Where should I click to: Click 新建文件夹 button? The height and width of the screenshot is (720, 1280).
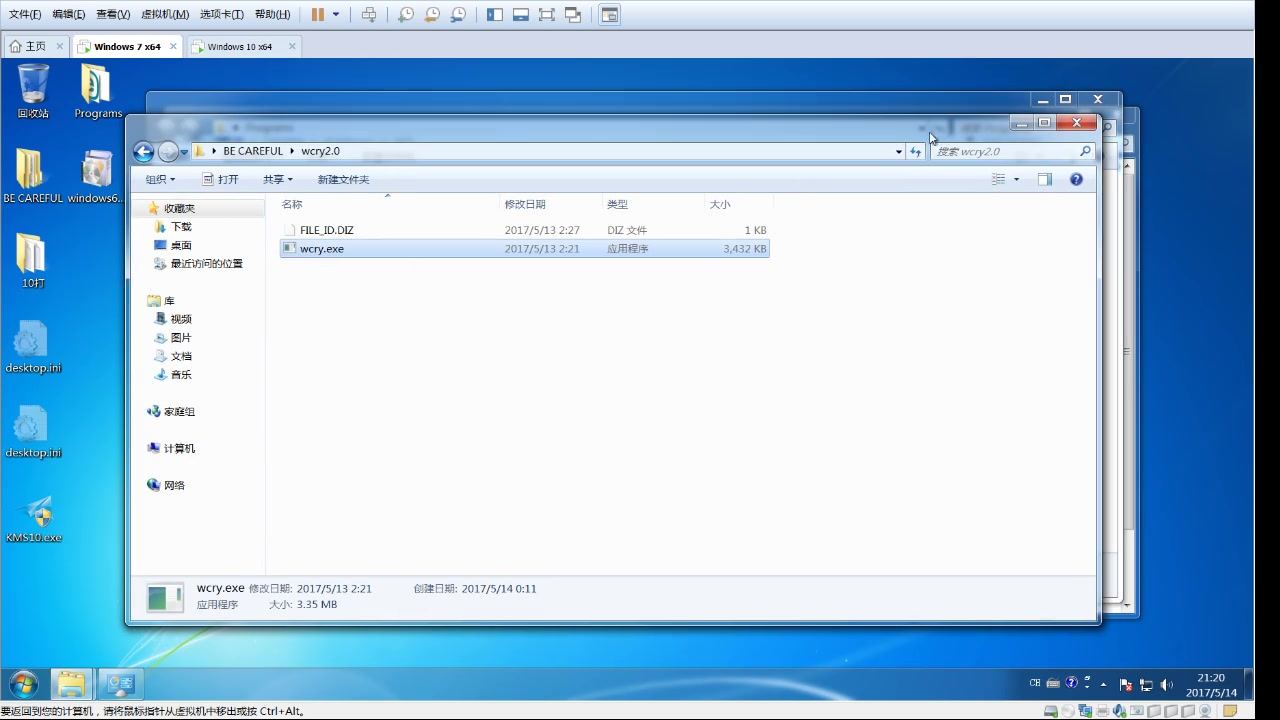[x=343, y=180]
